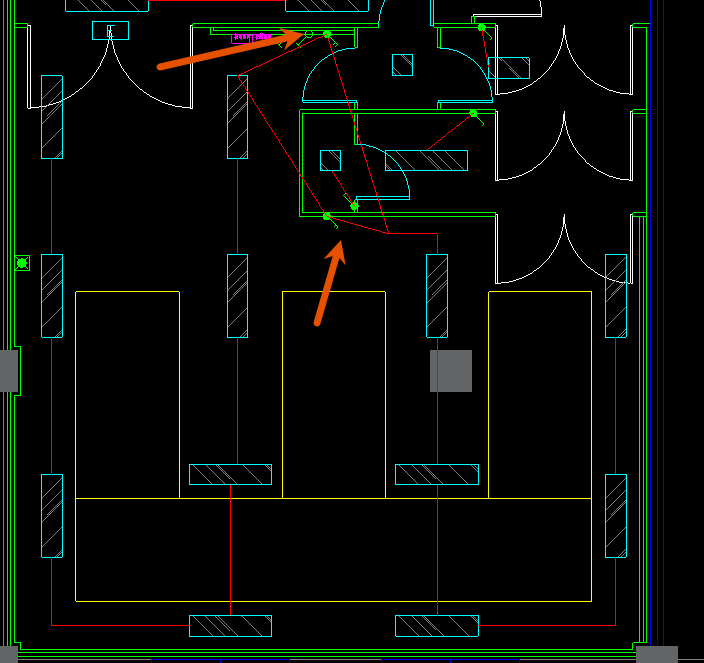Viewport: 704px width, 663px height.
Task: Select hatched fixture beside the top-right green switch
Action: coord(509,68)
